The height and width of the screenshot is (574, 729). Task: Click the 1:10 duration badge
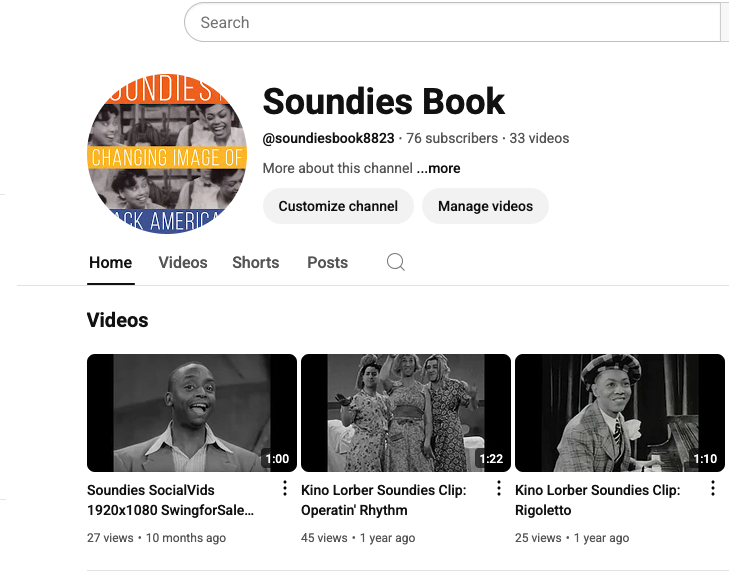coord(705,459)
